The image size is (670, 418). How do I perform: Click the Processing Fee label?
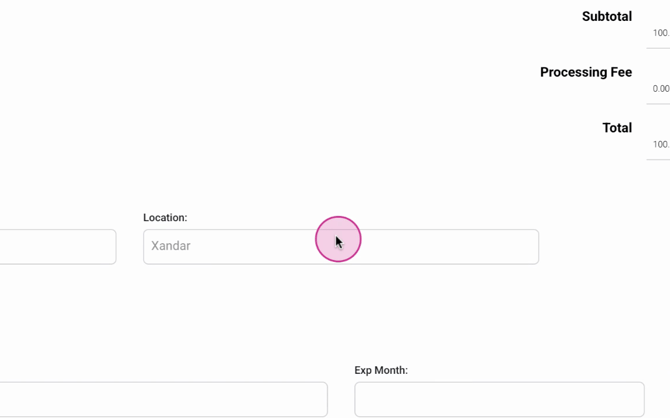pyautogui.click(x=585, y=72)
